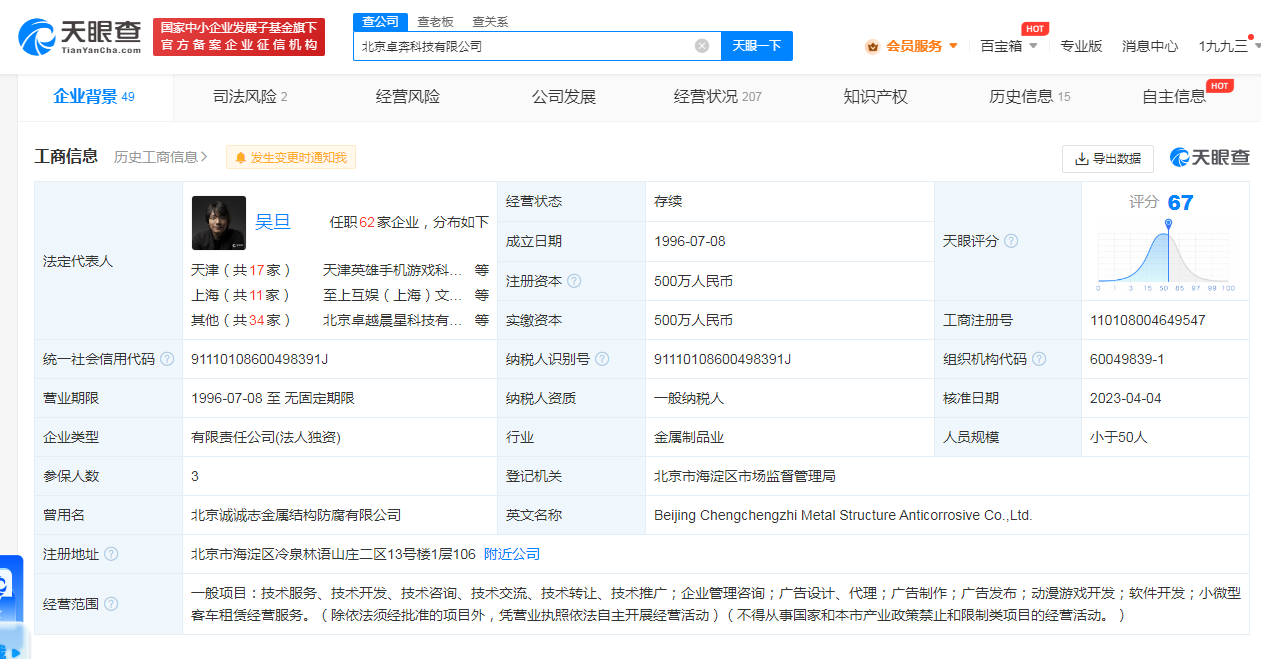The image size is (1261, 659).
Task: Expand the 天津 company list with 等
Action: point(482,270)
